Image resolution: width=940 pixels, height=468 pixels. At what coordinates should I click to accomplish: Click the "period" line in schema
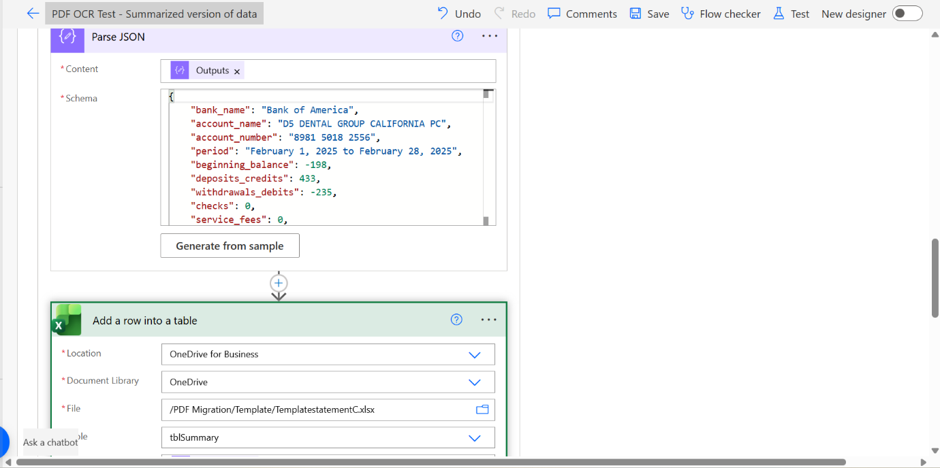coord(326,151)
